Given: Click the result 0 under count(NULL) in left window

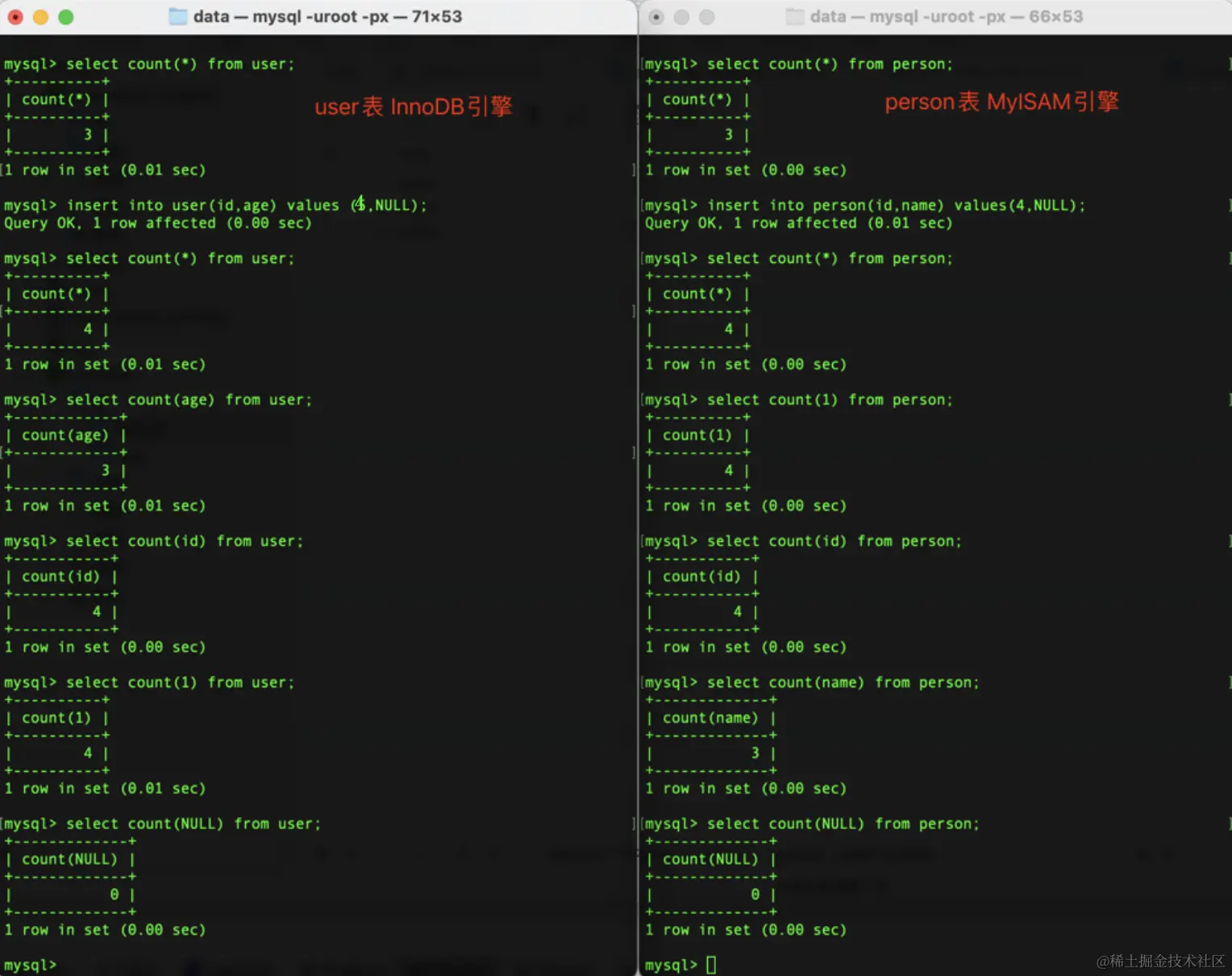Looking at the screenshot, I should coord(114,895).
